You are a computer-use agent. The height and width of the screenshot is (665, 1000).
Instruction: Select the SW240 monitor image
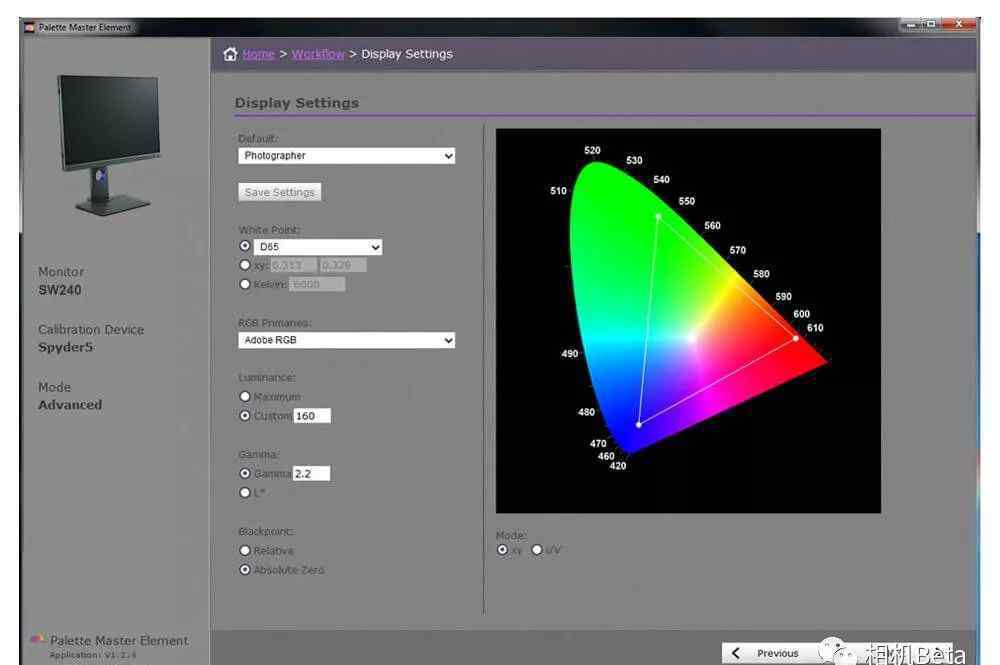[109, 145]
